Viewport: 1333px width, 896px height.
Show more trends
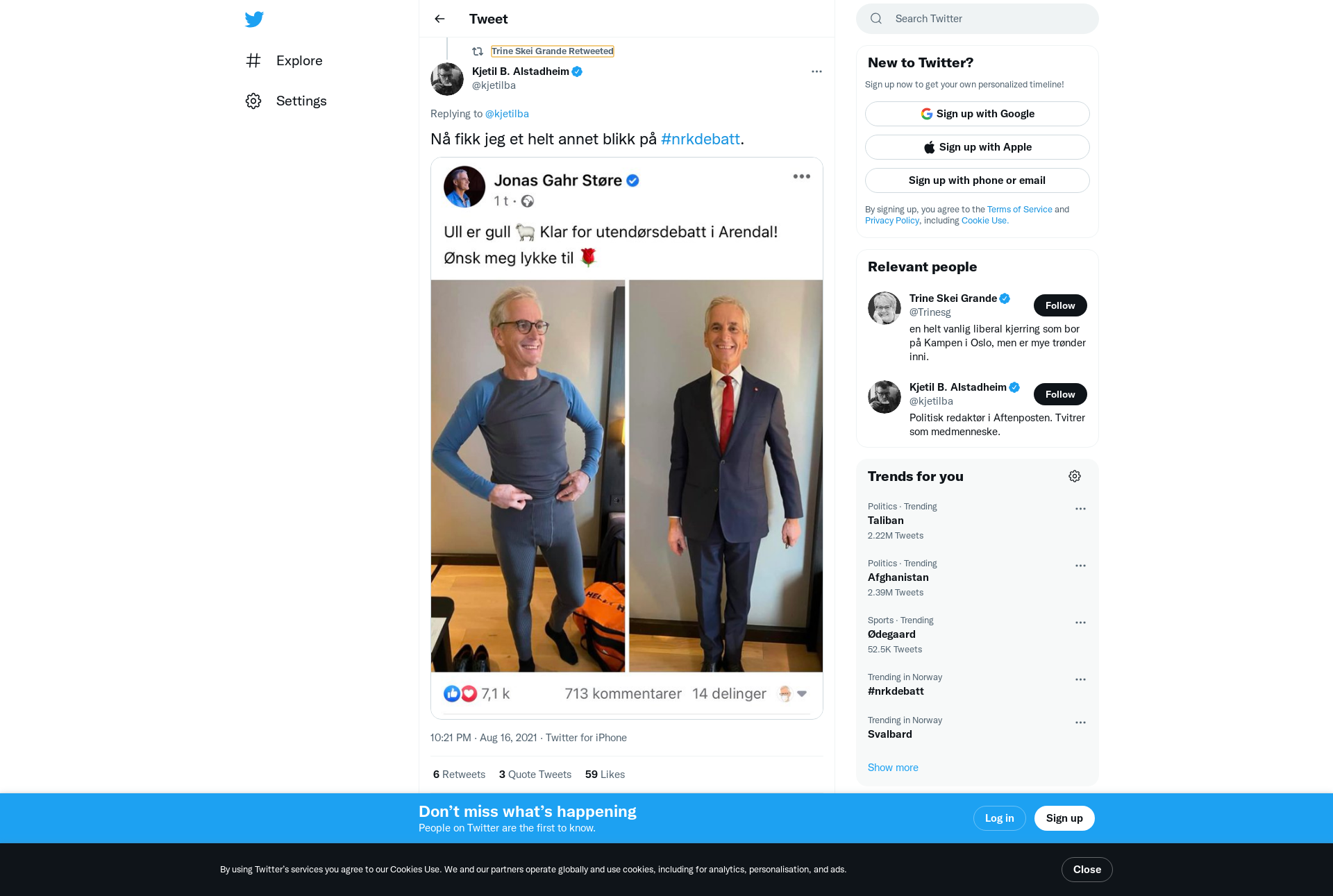point(893,768)
